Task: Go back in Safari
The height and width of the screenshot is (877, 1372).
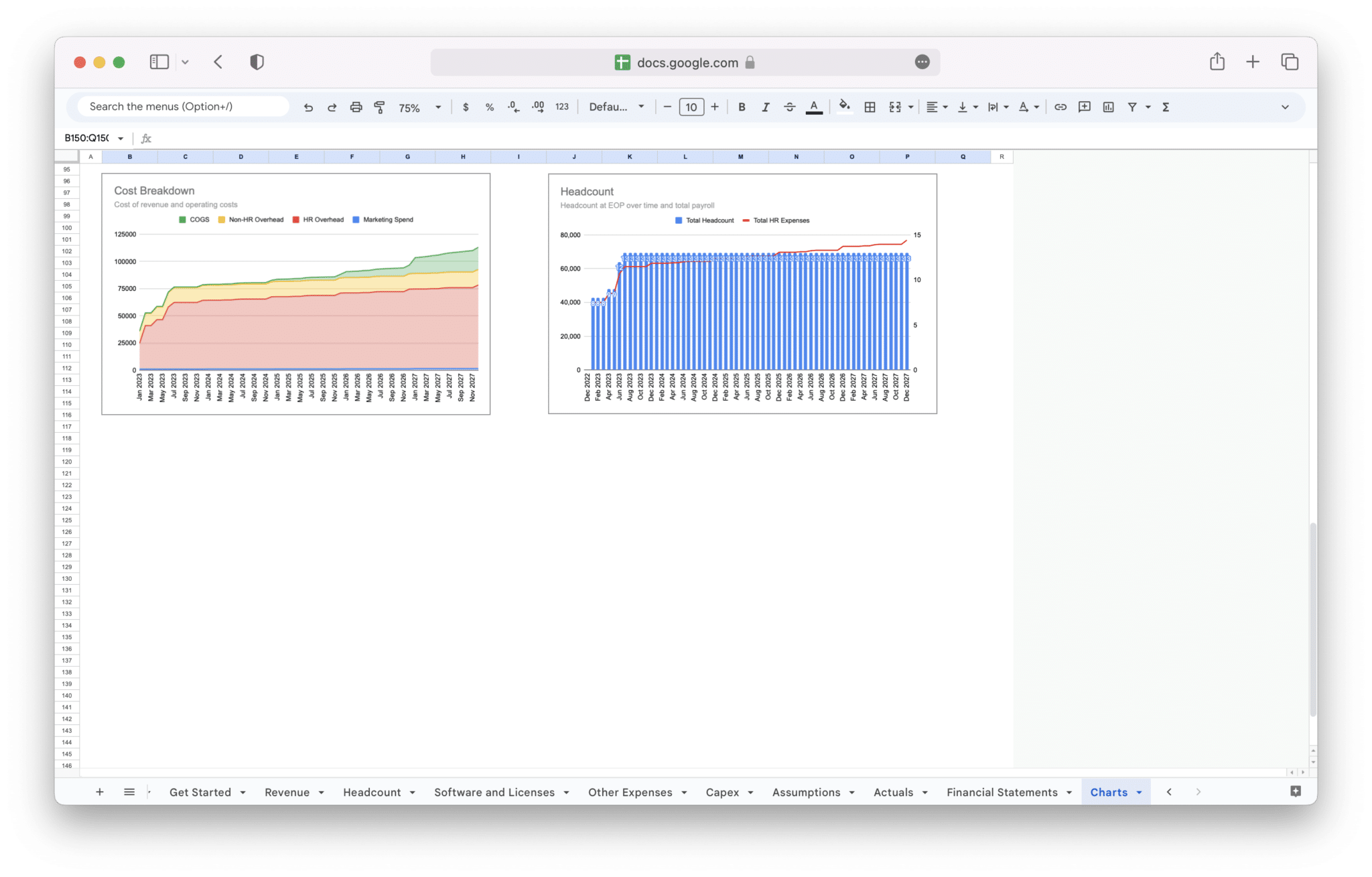Action: [218, 62]
